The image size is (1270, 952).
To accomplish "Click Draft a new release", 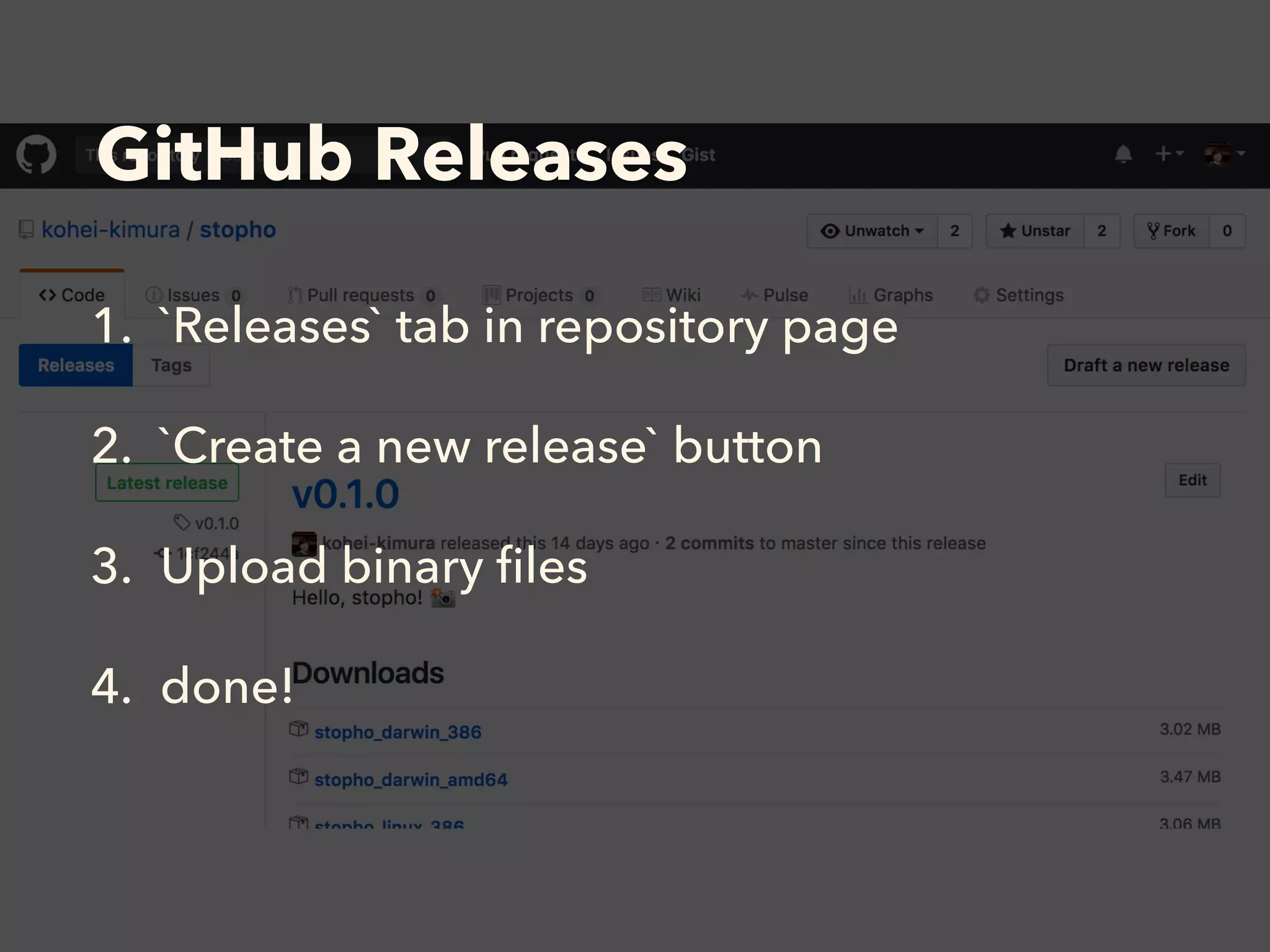I will tap(1147, 365).
